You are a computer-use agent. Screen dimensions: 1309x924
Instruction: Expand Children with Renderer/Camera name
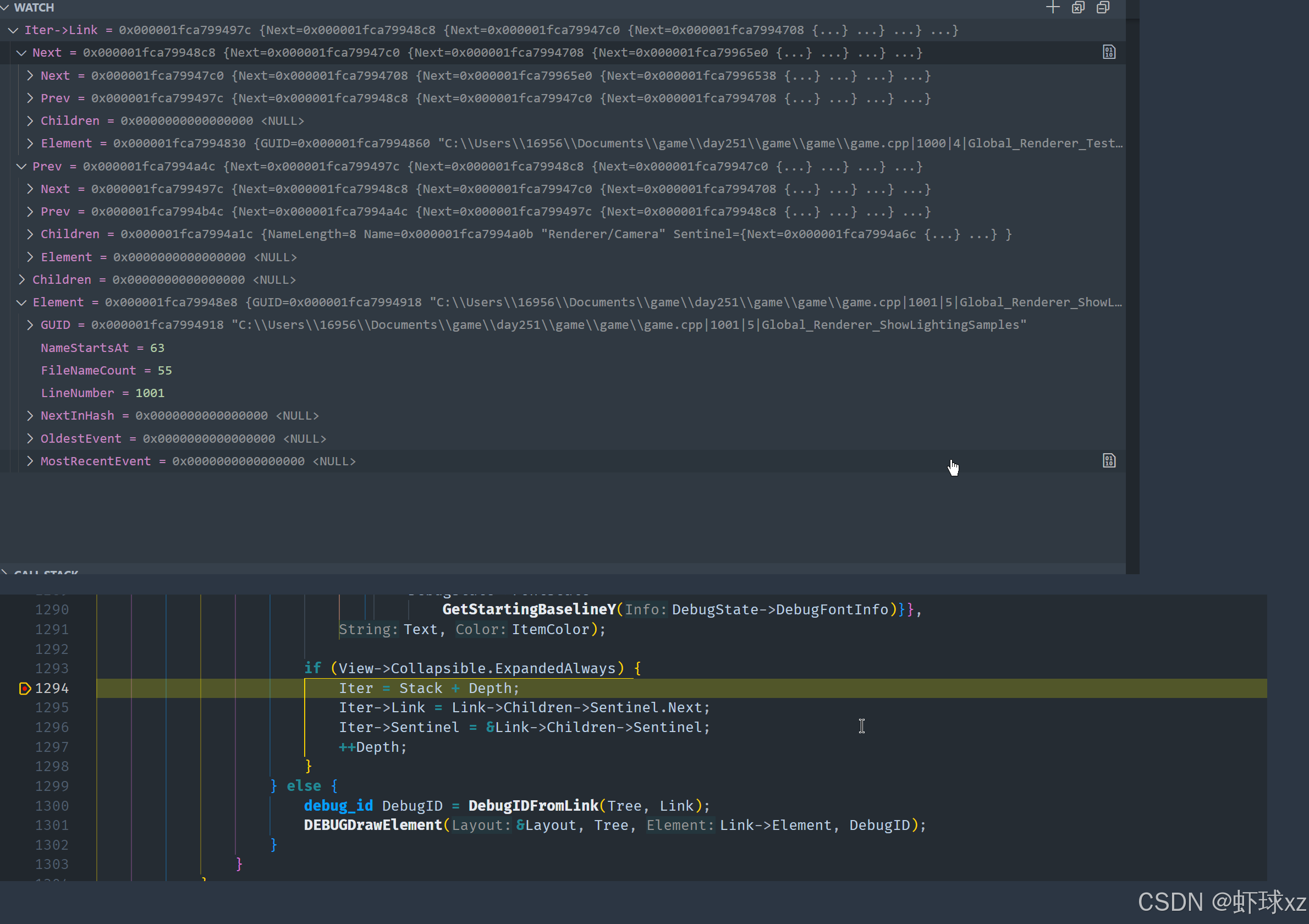pyautogui.click(x=30, y=234)
